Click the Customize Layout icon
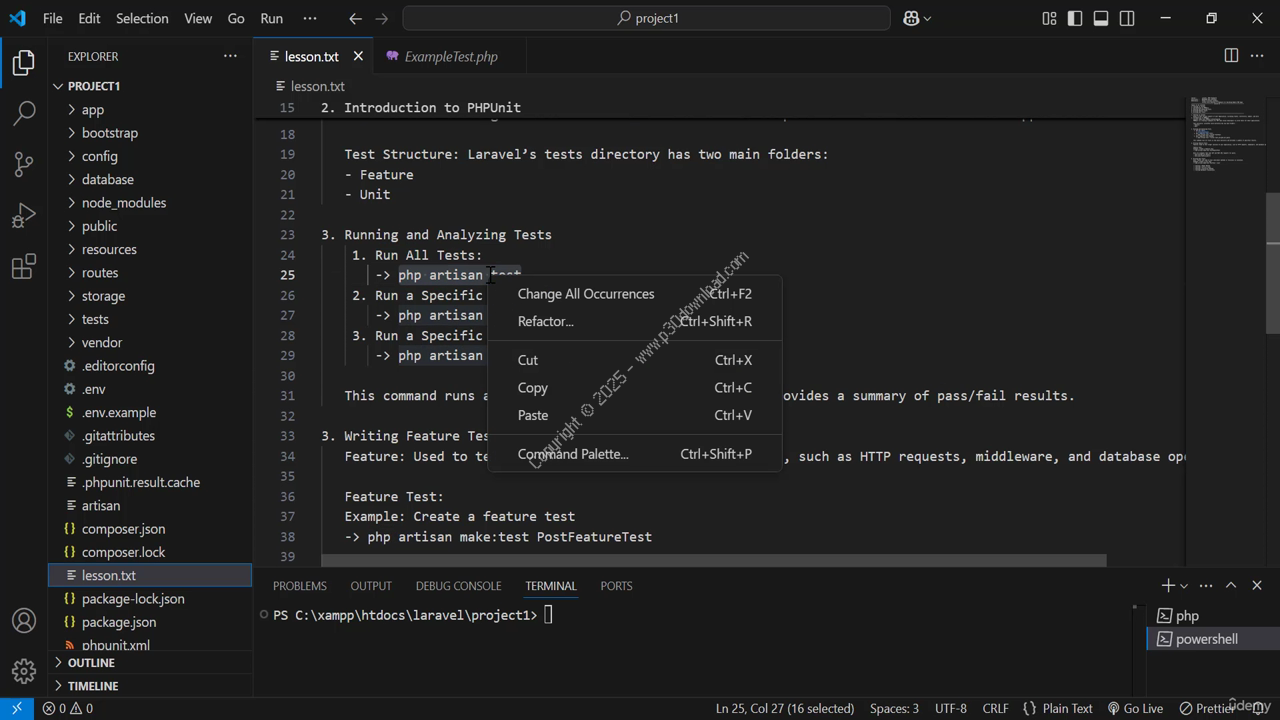Viewport: 1280px width, 720px height. point(1049,18)
